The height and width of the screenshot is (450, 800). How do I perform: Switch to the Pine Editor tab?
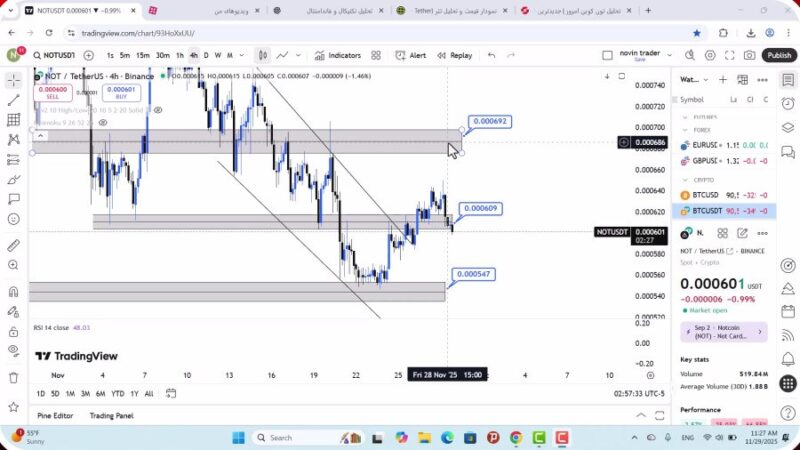click(x=55, y=415)
